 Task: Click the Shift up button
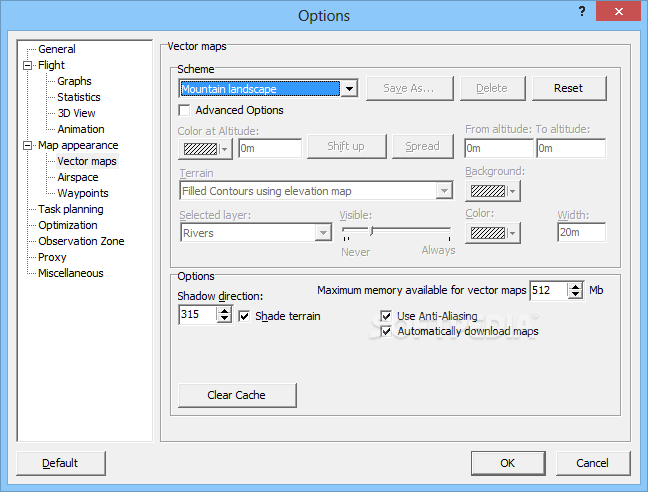point(346,146)
